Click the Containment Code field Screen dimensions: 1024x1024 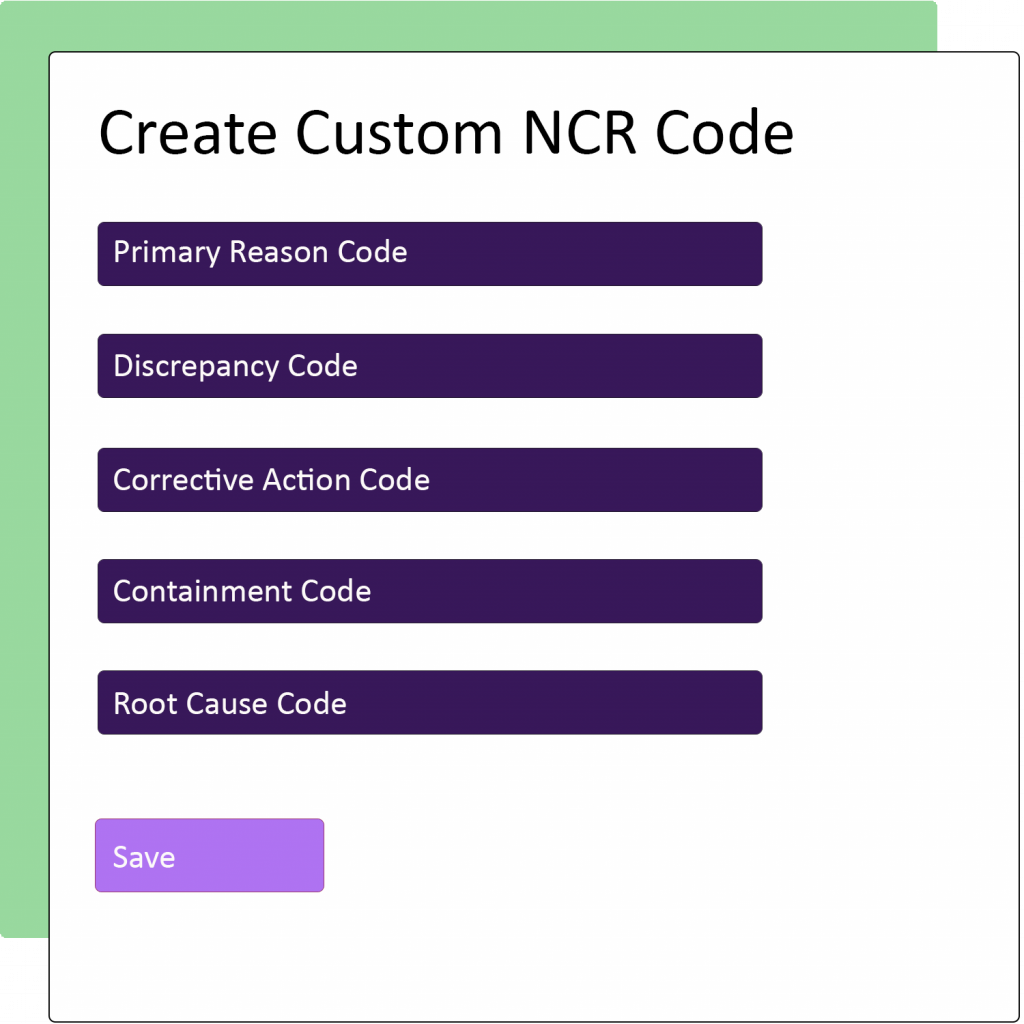point(430,591)
